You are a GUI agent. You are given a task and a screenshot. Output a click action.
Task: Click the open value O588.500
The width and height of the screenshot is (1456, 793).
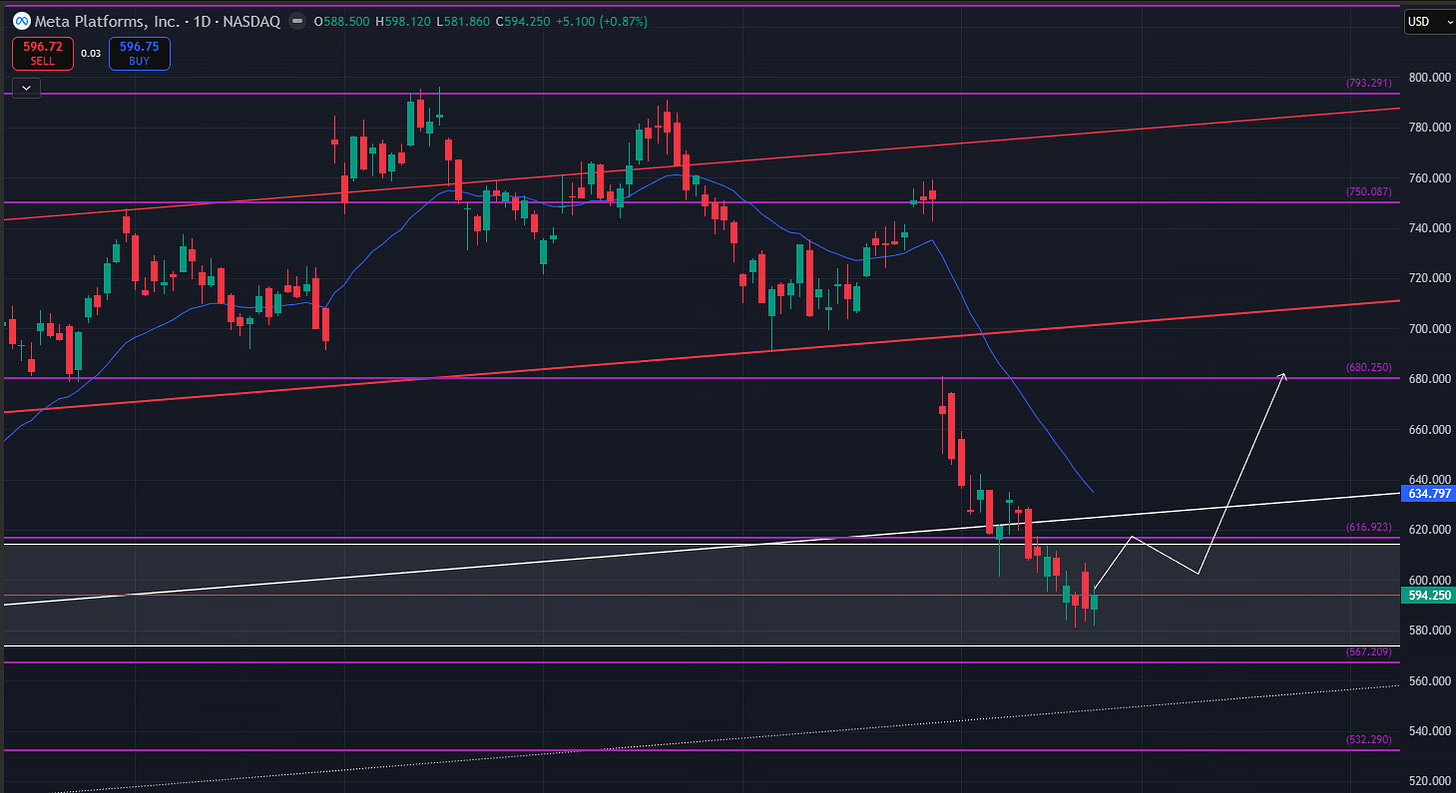click(341, 21)
